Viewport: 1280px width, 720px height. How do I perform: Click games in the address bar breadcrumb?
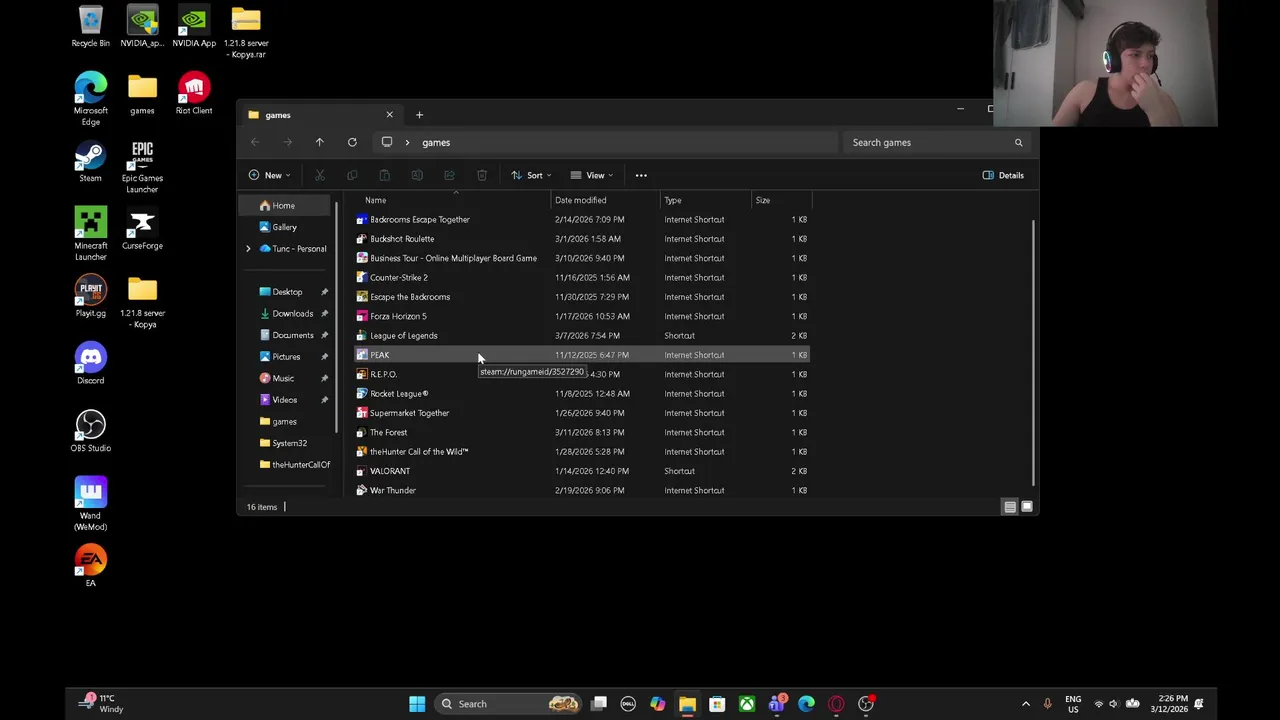pyautogui.click(x=436, y=142)
